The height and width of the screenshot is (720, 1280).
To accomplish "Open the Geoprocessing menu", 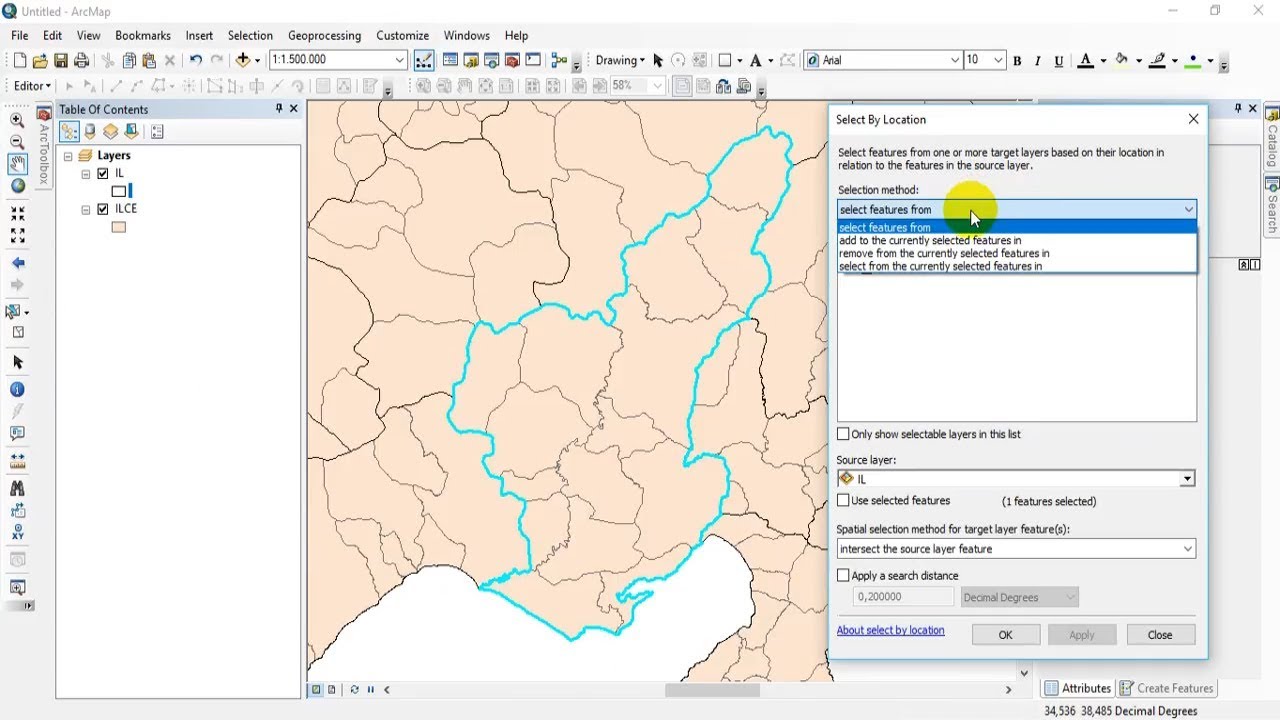I will coord(324,36).
